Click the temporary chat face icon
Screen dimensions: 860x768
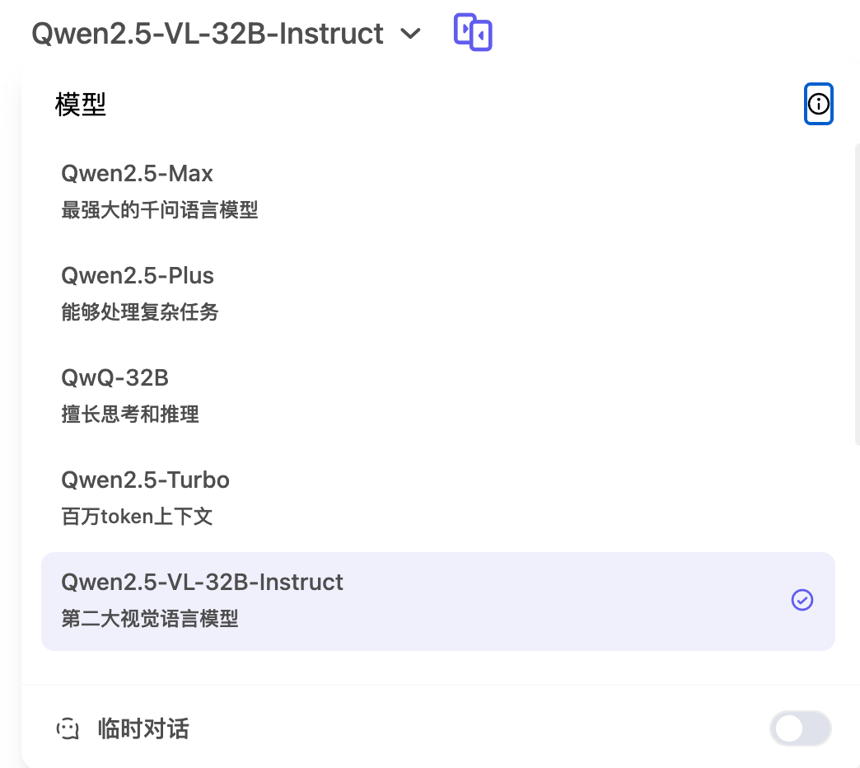67,729
